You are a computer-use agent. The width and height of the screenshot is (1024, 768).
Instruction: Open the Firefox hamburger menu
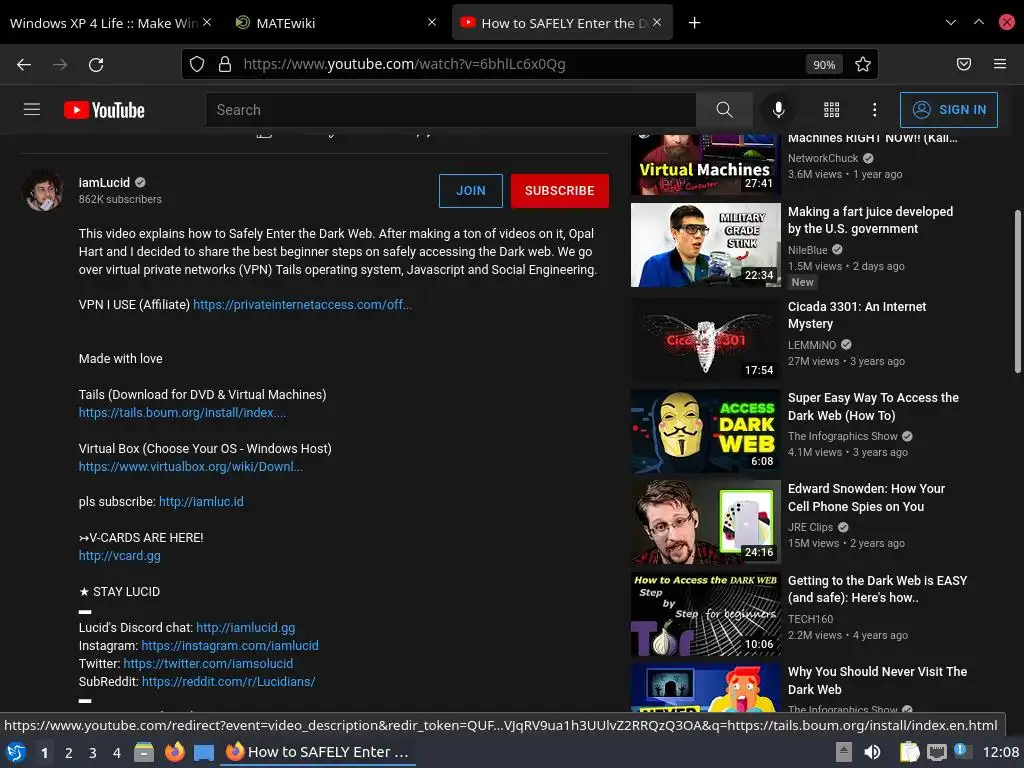click(1000, 64)
